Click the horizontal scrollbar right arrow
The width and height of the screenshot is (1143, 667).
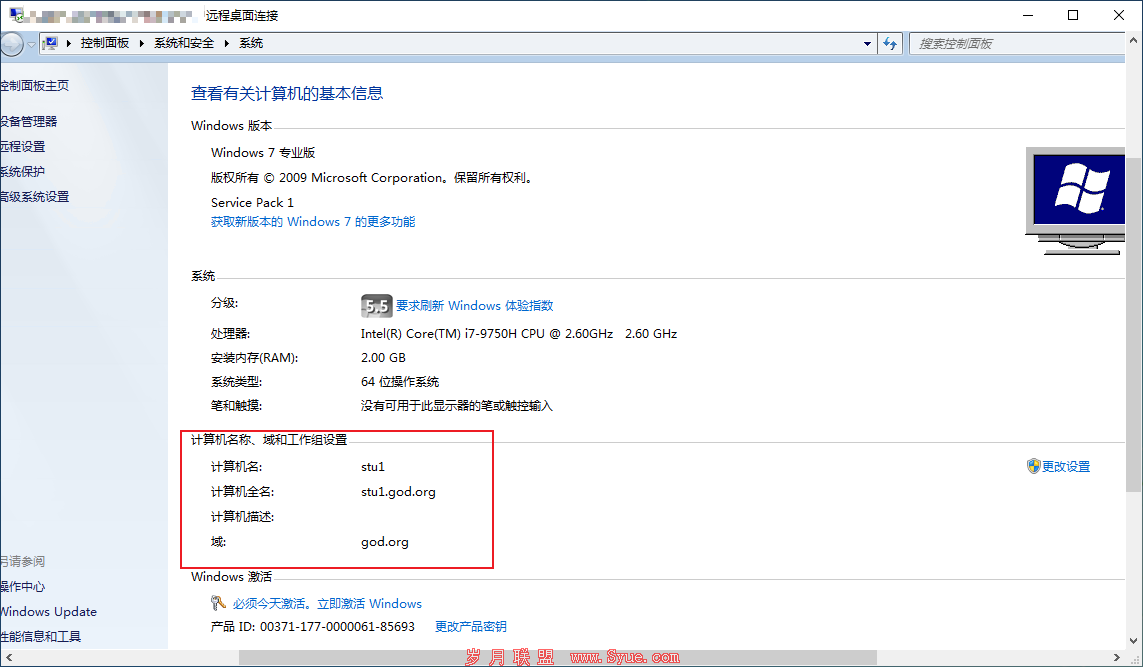click(1117, 658)
